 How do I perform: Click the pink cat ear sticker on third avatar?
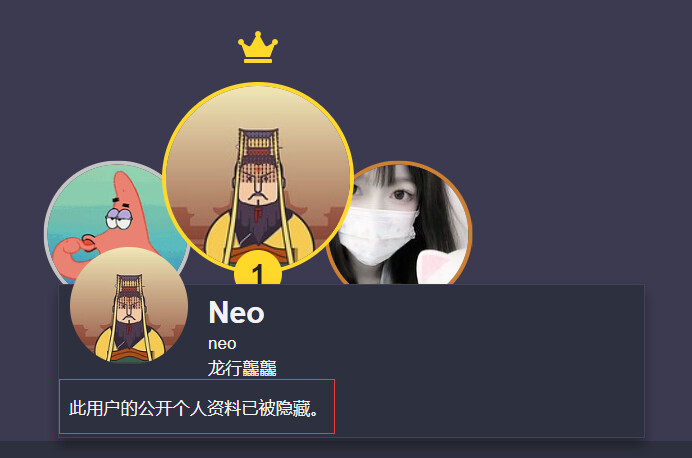[438, 266]
